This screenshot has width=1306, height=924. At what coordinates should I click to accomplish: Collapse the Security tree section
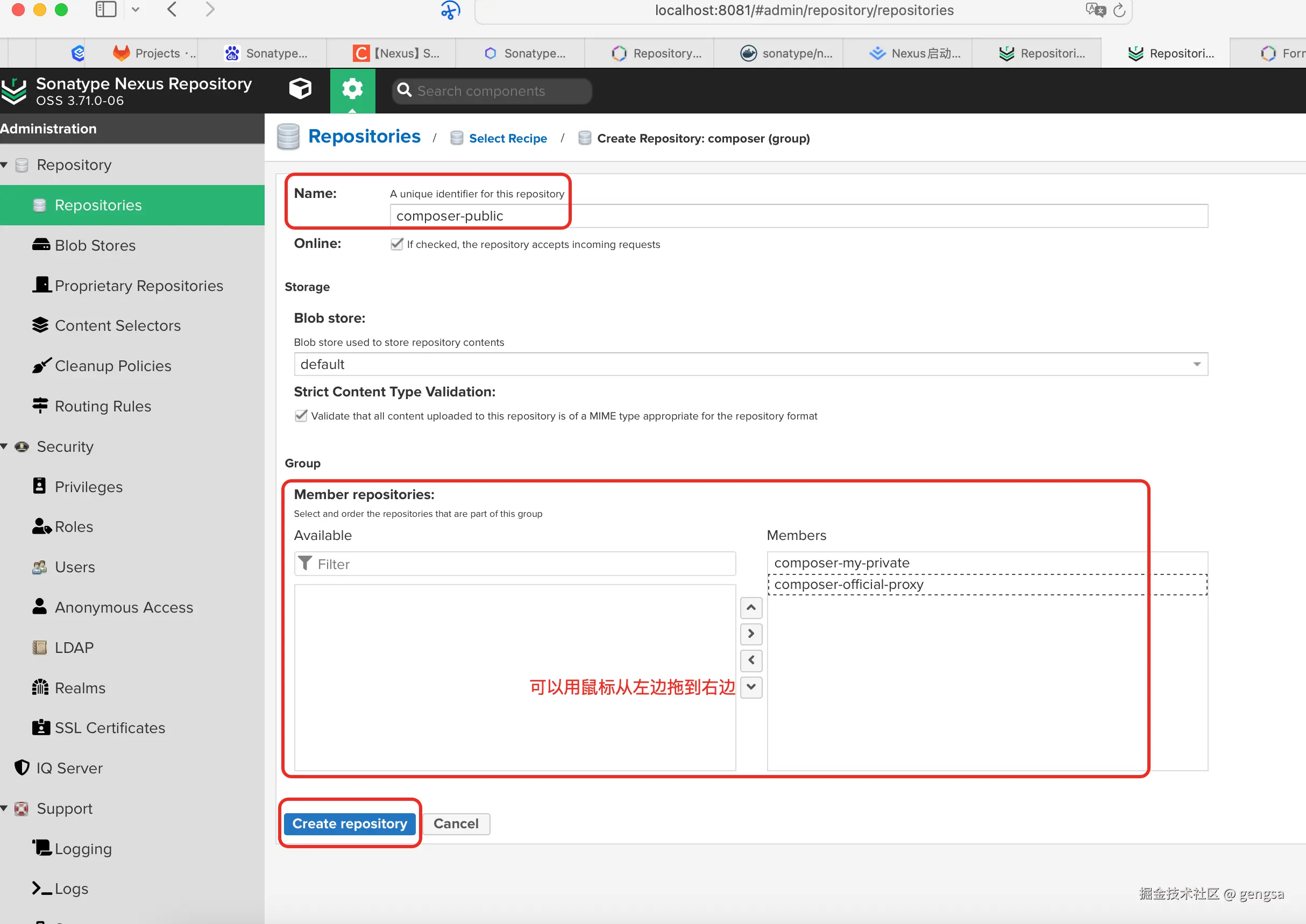point(4,446)
